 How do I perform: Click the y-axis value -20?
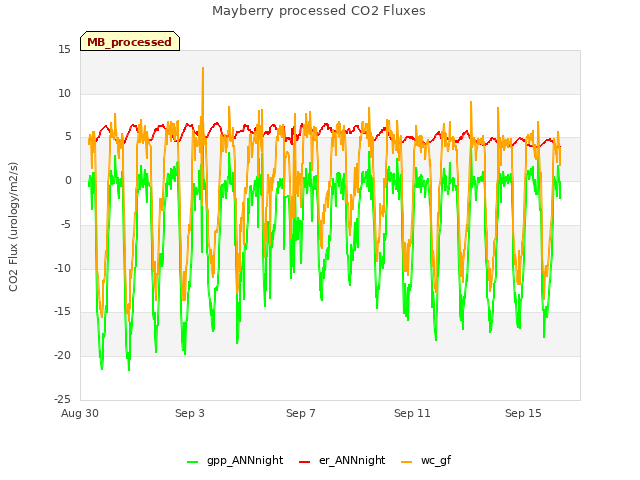tap(62, 356)
